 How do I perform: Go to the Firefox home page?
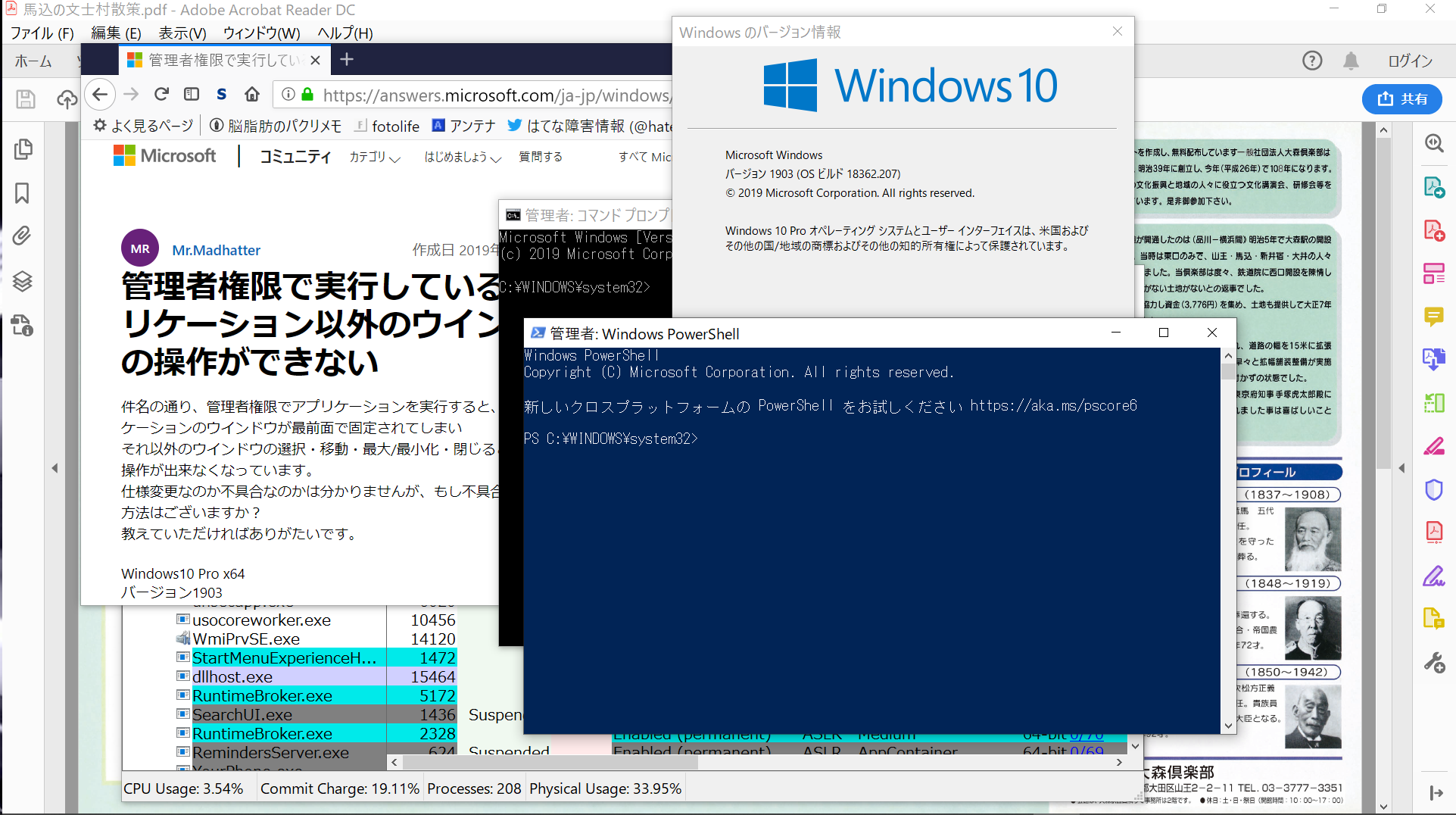point(252,94)
